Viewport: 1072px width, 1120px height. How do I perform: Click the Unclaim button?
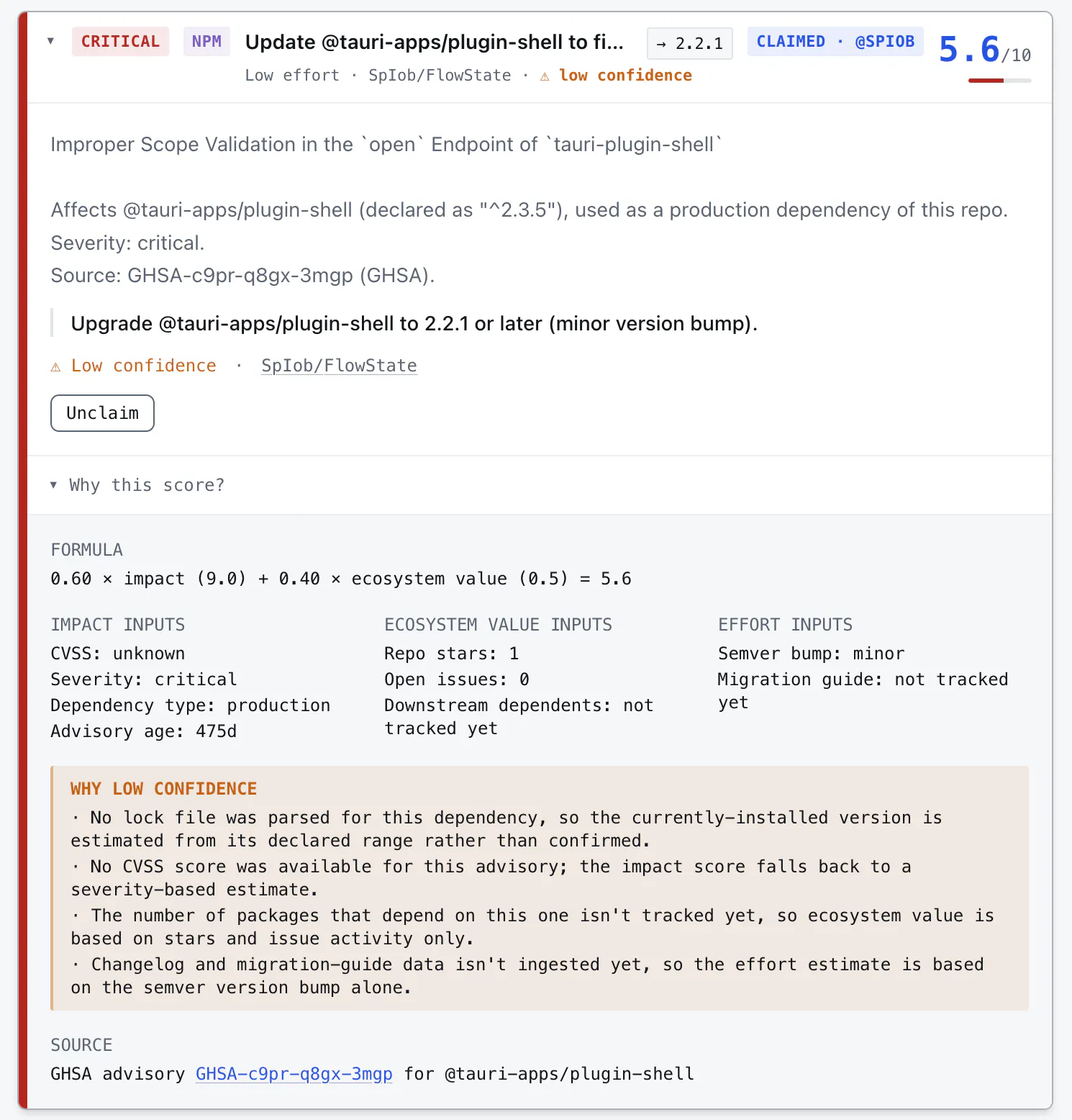(x=102, y=413)
